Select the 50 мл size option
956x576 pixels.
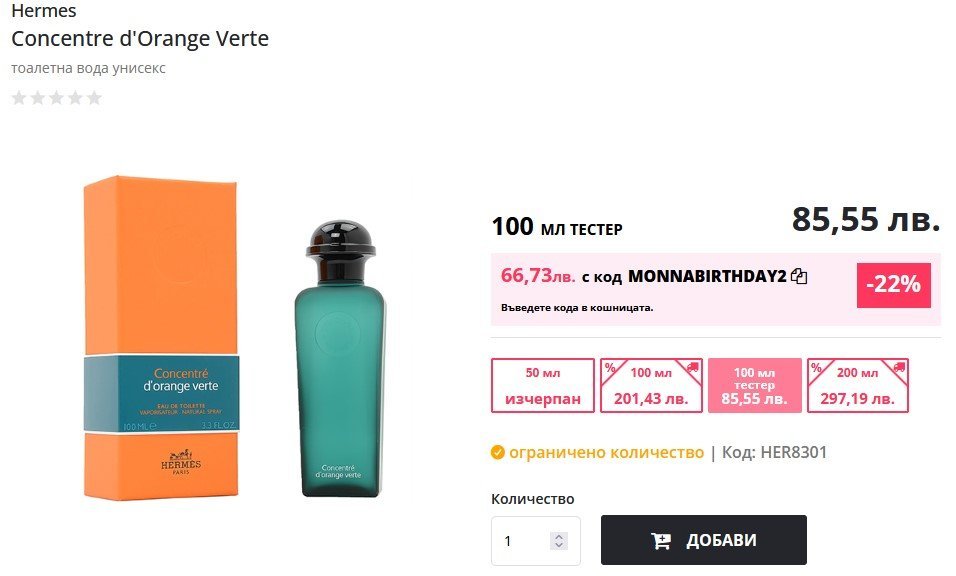click(x=543, y=386)
